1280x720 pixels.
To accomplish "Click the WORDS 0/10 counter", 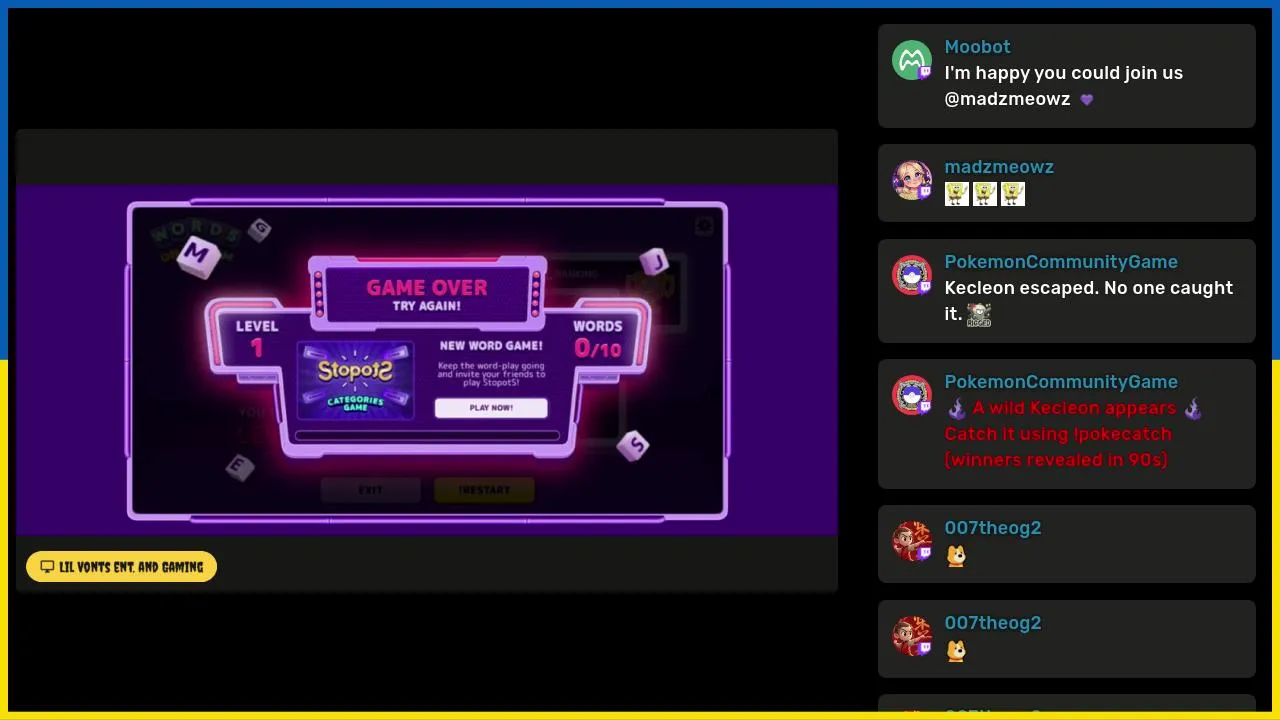I will tap(598, 340).
